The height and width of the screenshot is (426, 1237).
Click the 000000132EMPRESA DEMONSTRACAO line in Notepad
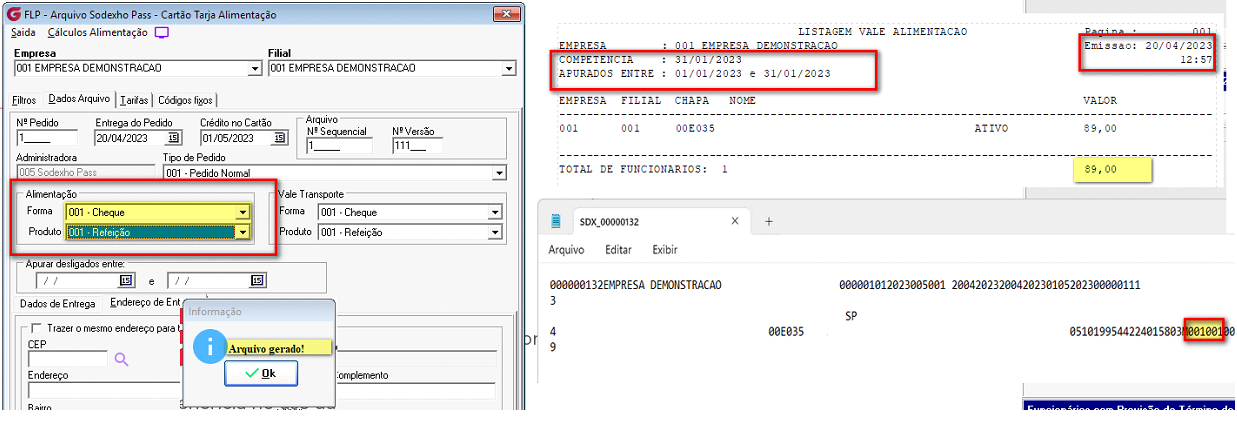tap(635, 286)
